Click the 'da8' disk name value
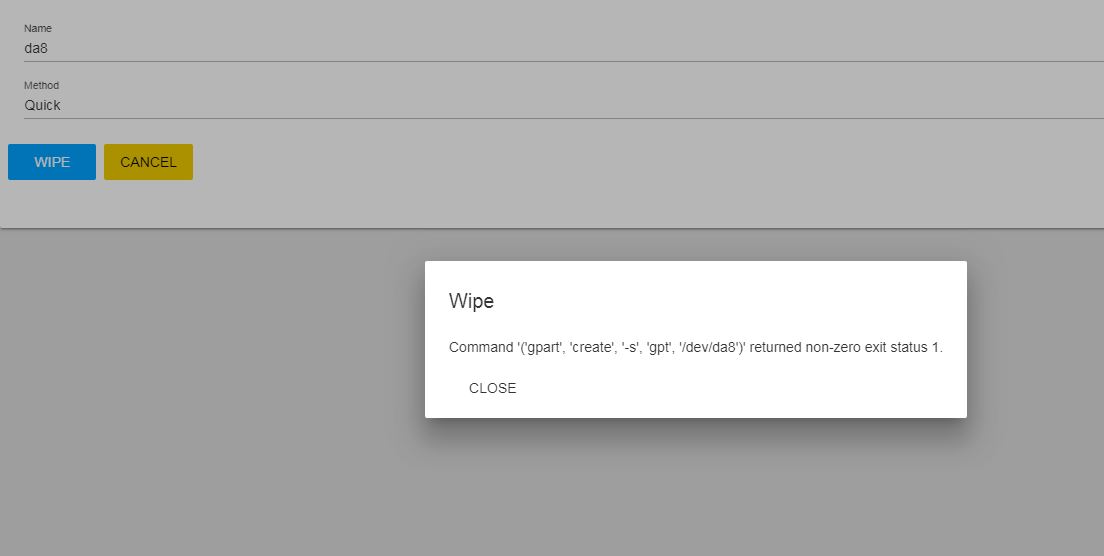Screen dimensions: 1104x556 tap(36, 47)
